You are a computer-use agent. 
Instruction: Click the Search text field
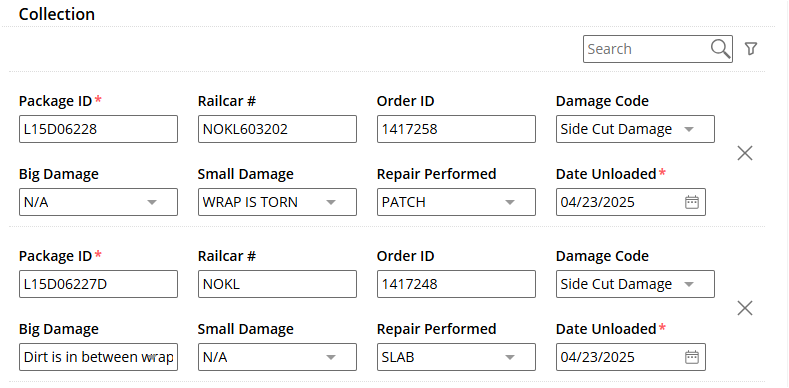pos(647,49)
